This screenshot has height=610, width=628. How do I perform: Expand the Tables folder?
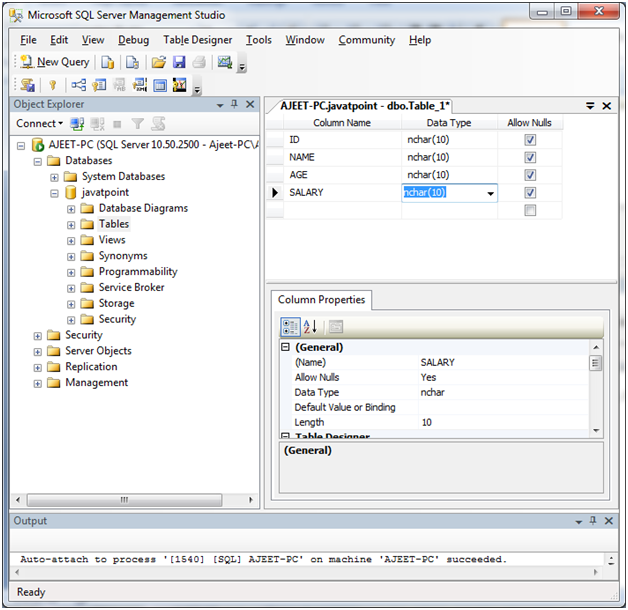[71, 225]
